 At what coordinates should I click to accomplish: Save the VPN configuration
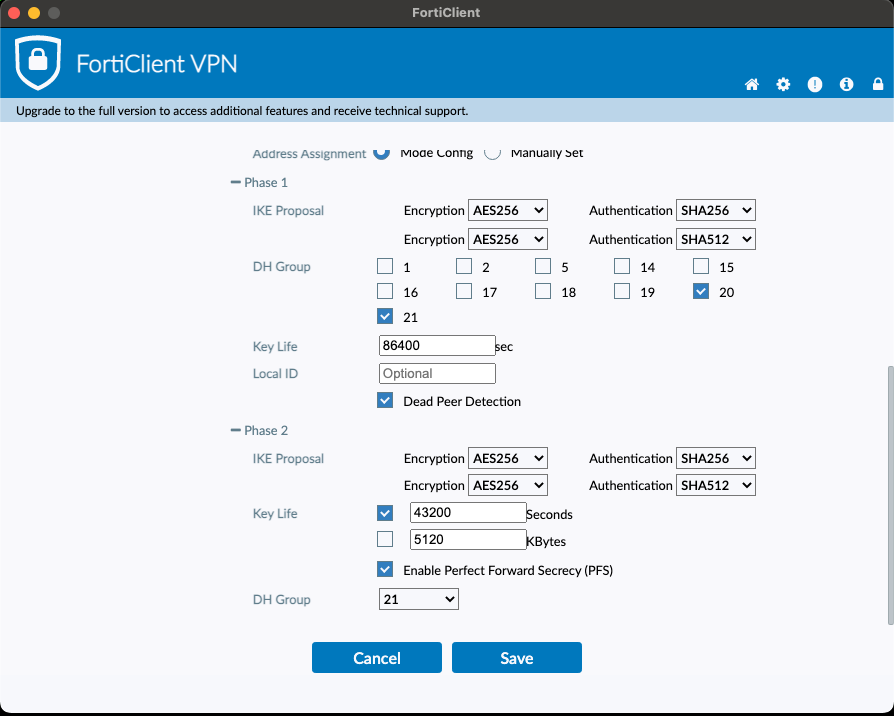pos(517,658)
